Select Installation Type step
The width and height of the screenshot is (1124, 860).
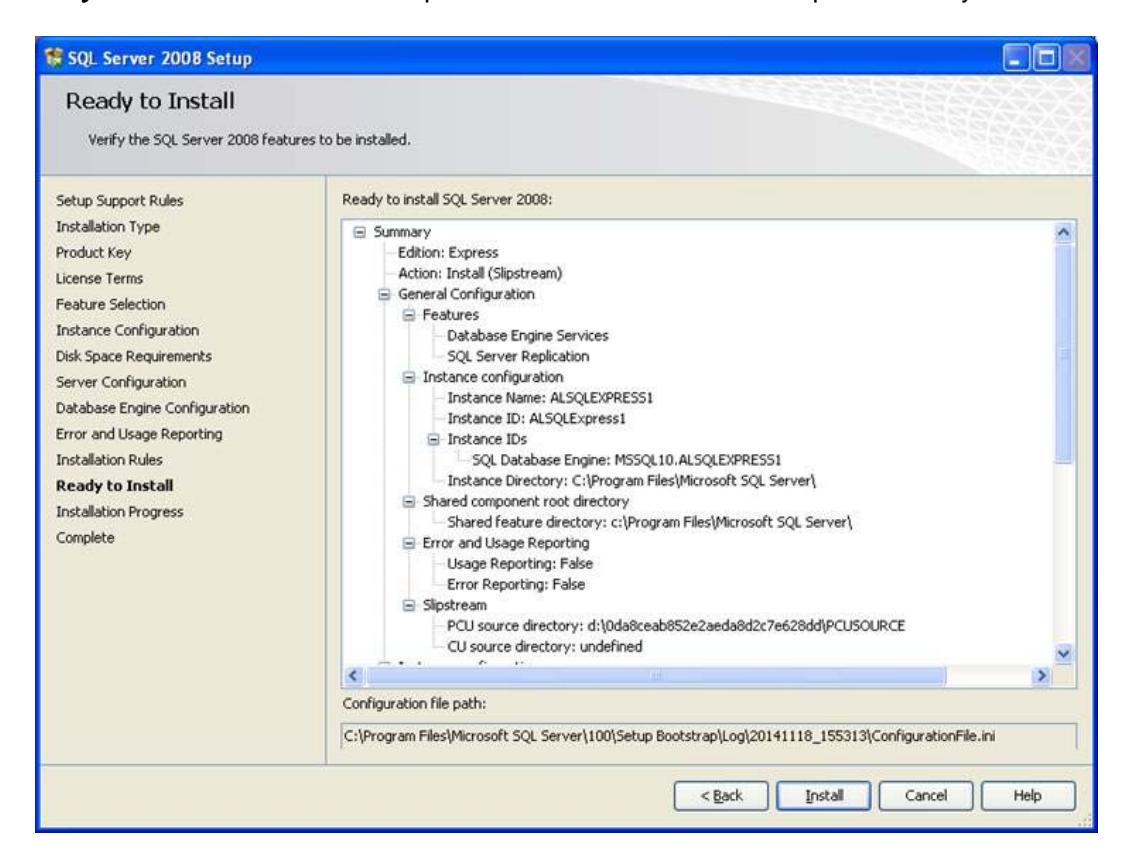tap(108, 226)
